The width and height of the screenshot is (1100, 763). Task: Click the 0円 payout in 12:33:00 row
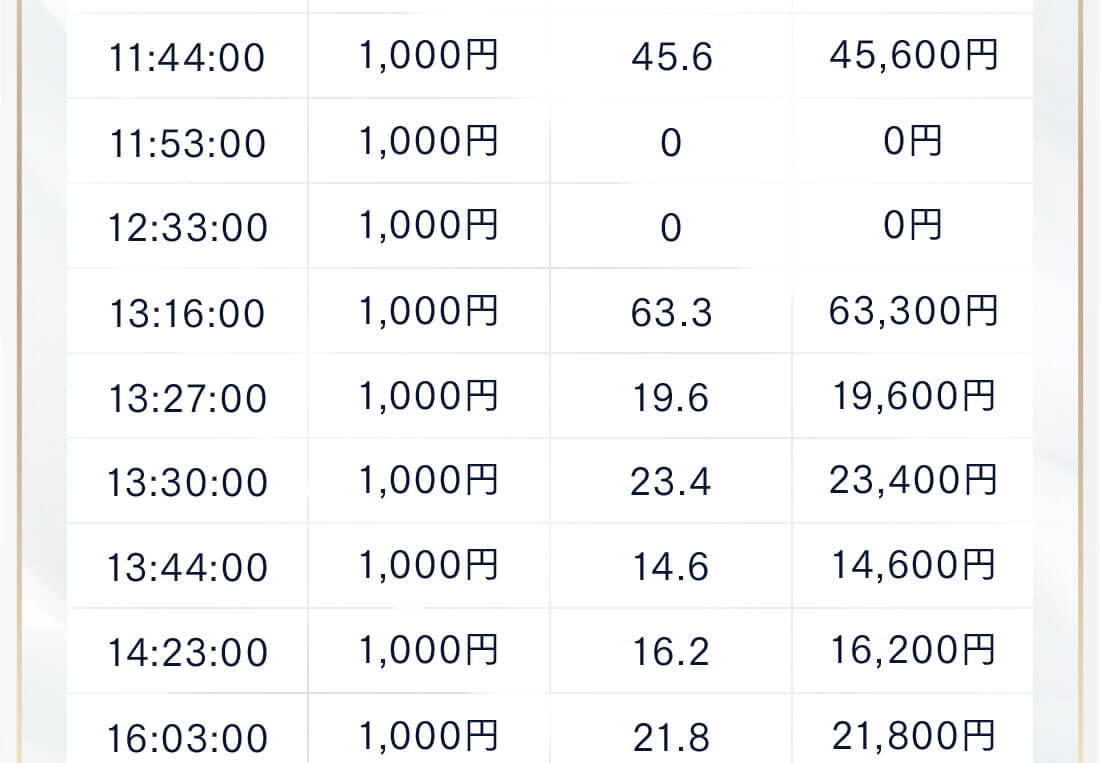click(x=913, y=226)
